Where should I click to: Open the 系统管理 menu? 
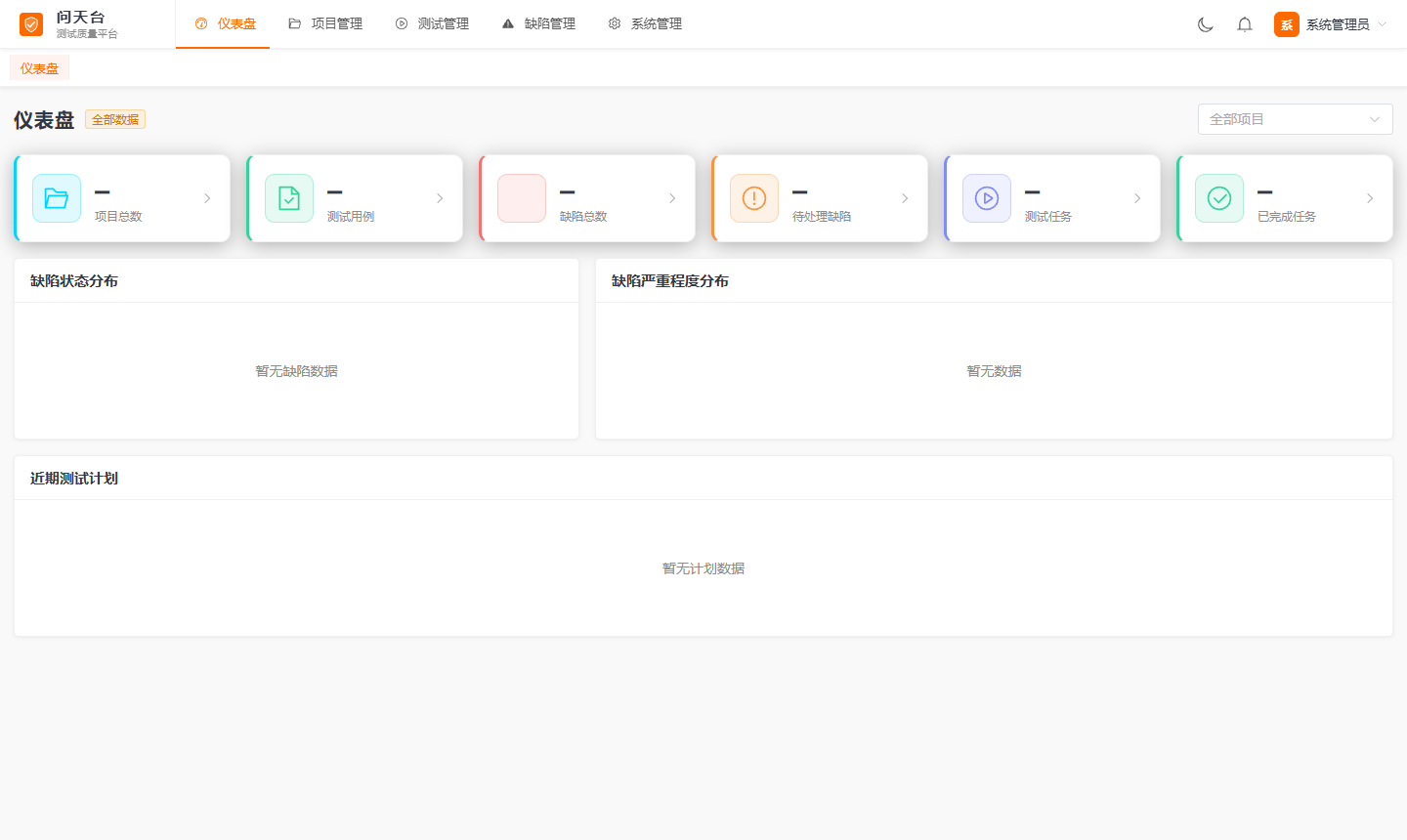click(x=645, y=23)
